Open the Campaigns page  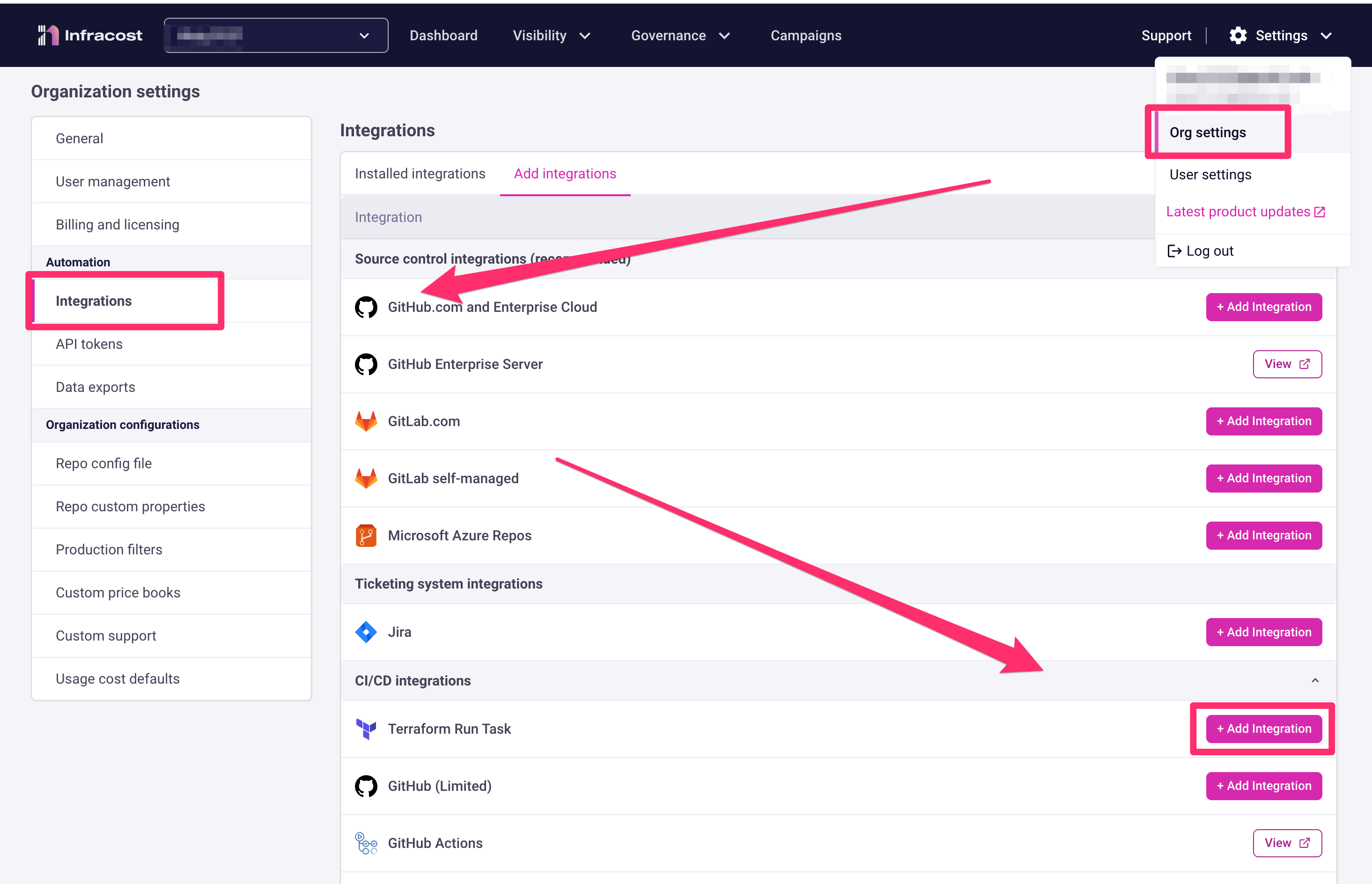805,36
